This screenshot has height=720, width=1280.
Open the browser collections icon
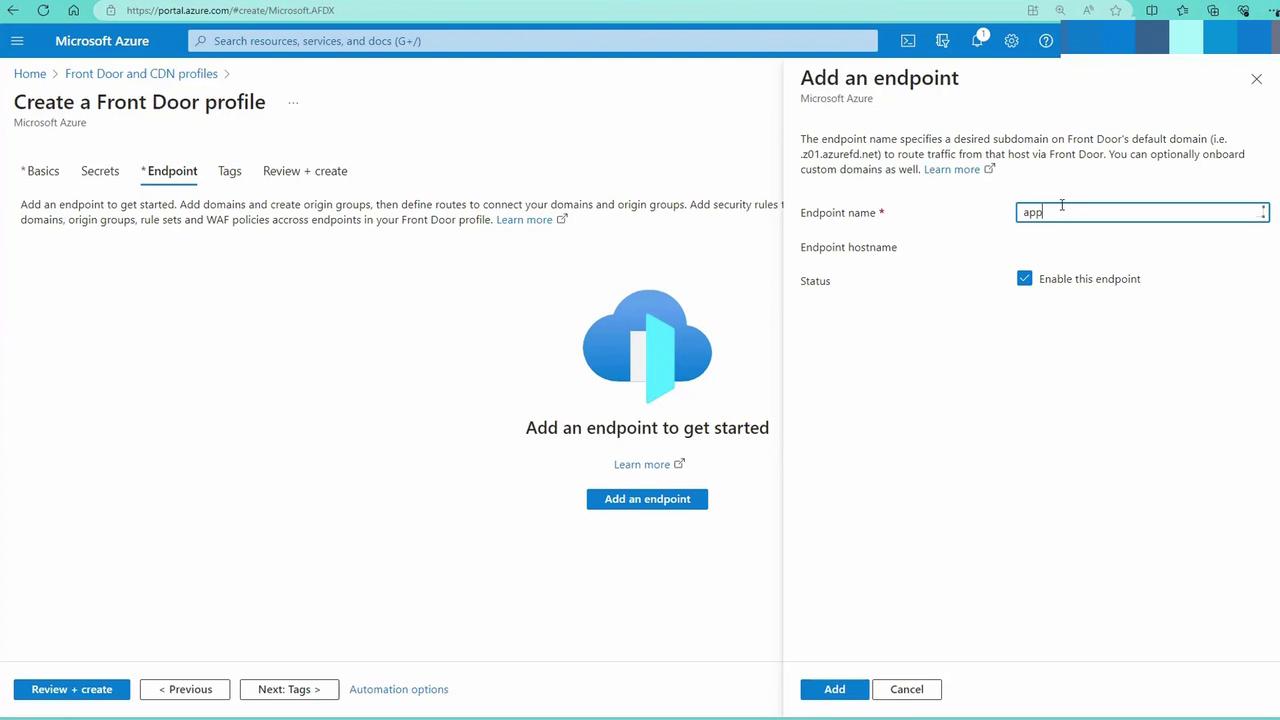(x=1213, y=10)
